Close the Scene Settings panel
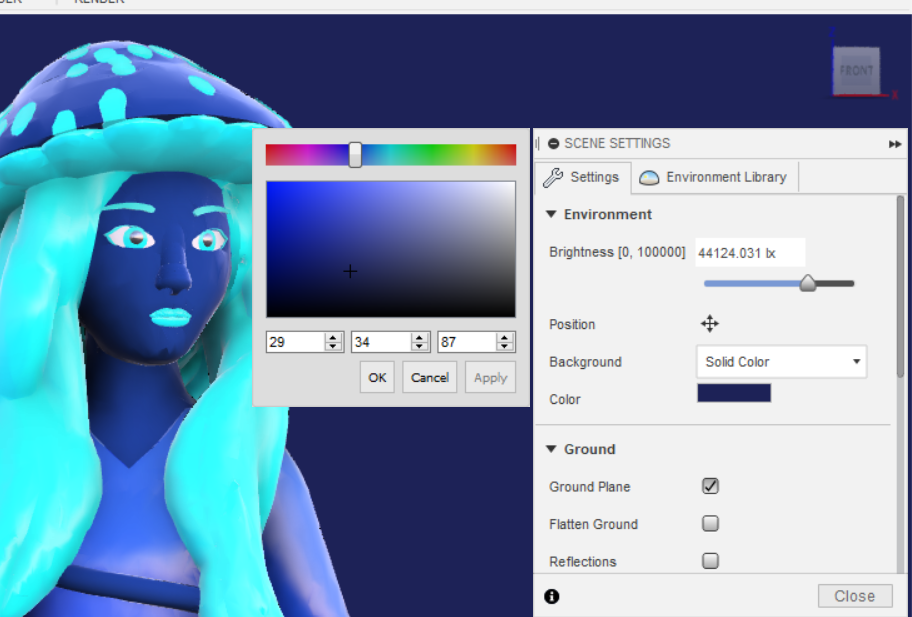This screenshot has width=912, height=617. coord(855,595)
